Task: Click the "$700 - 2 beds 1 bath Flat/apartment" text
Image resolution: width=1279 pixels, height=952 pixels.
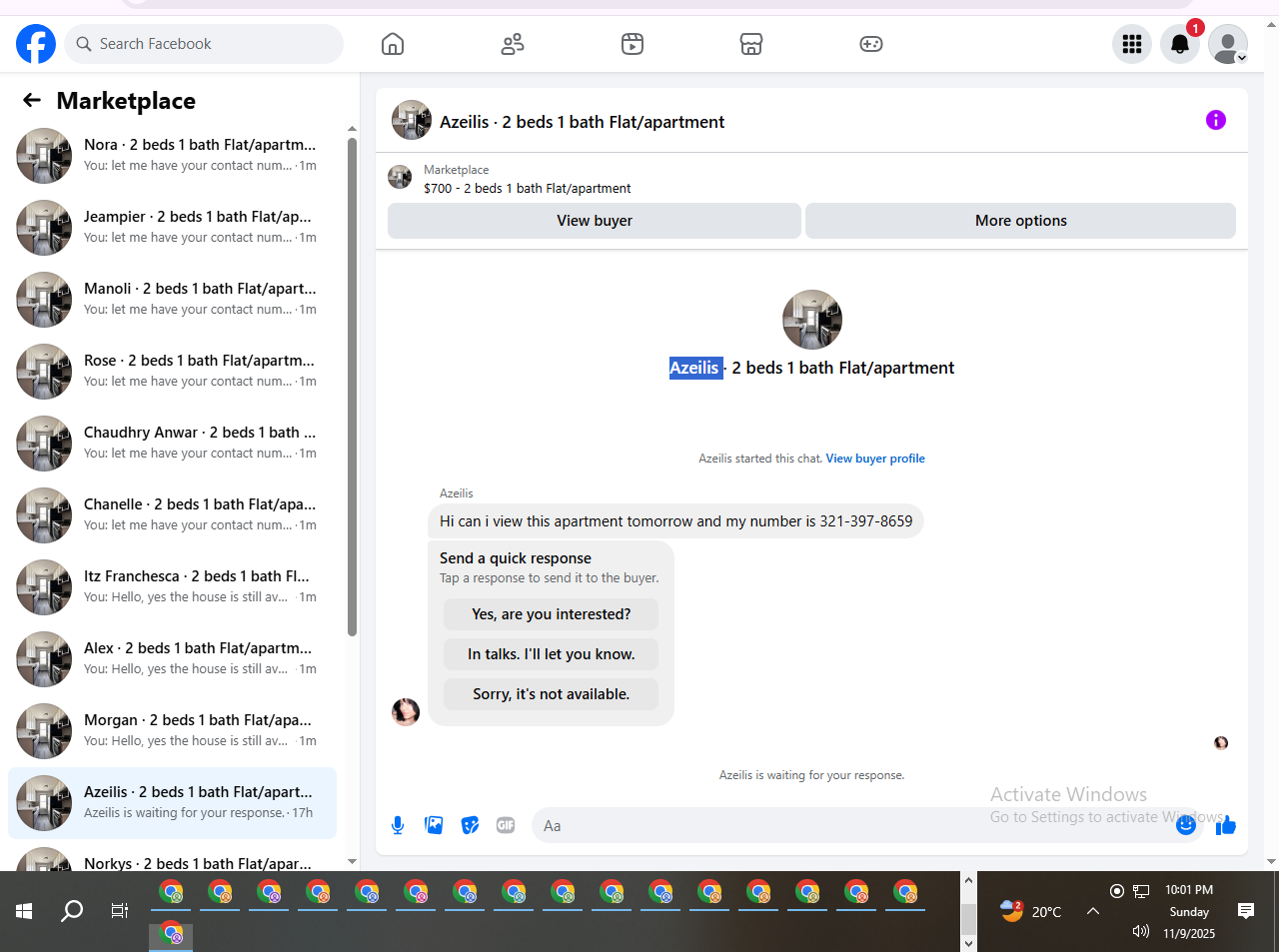Action: click(x=528, y=188)
